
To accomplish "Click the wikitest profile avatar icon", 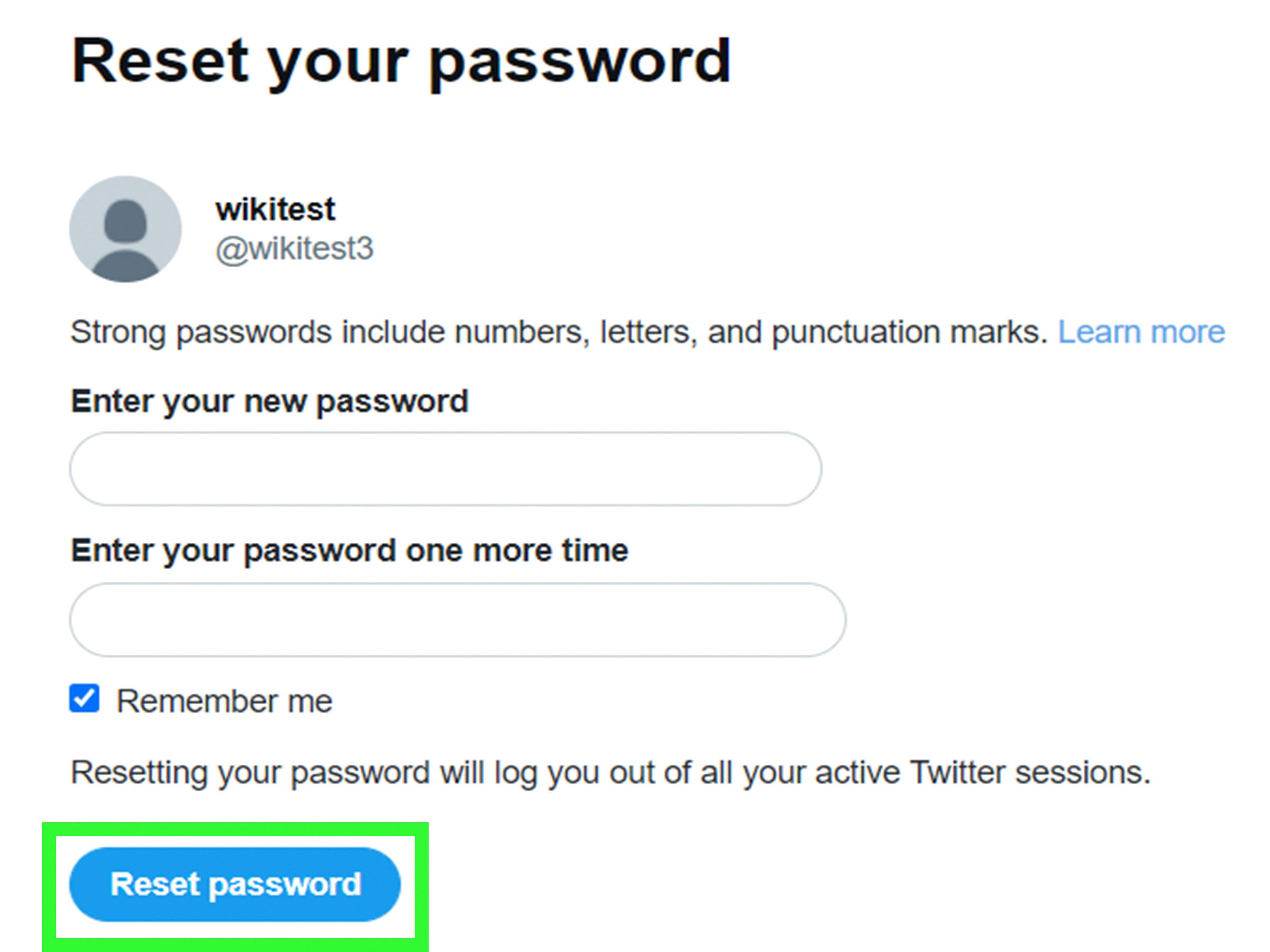I will click(125, 229).
